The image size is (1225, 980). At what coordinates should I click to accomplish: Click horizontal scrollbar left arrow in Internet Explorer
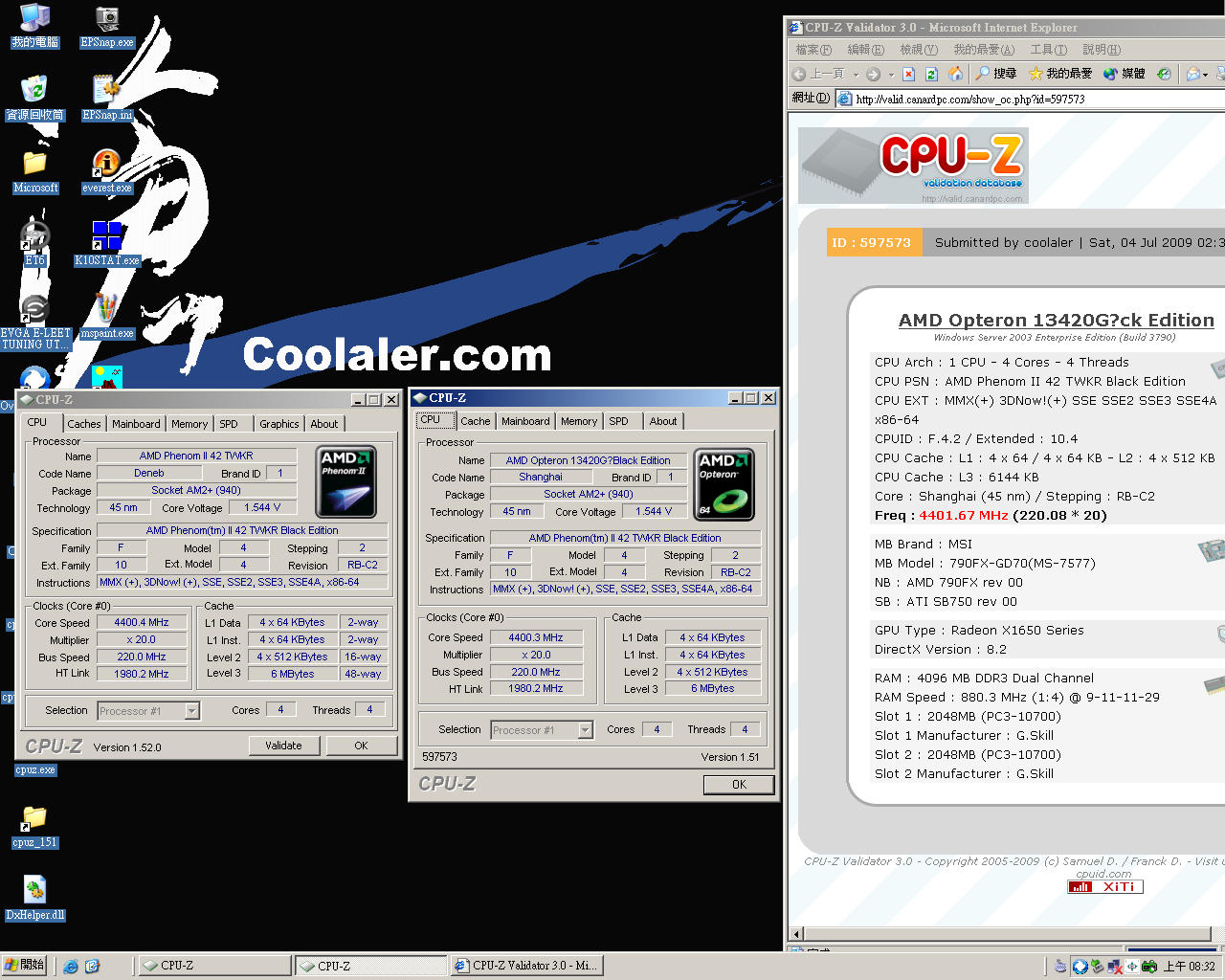(797, 934)
